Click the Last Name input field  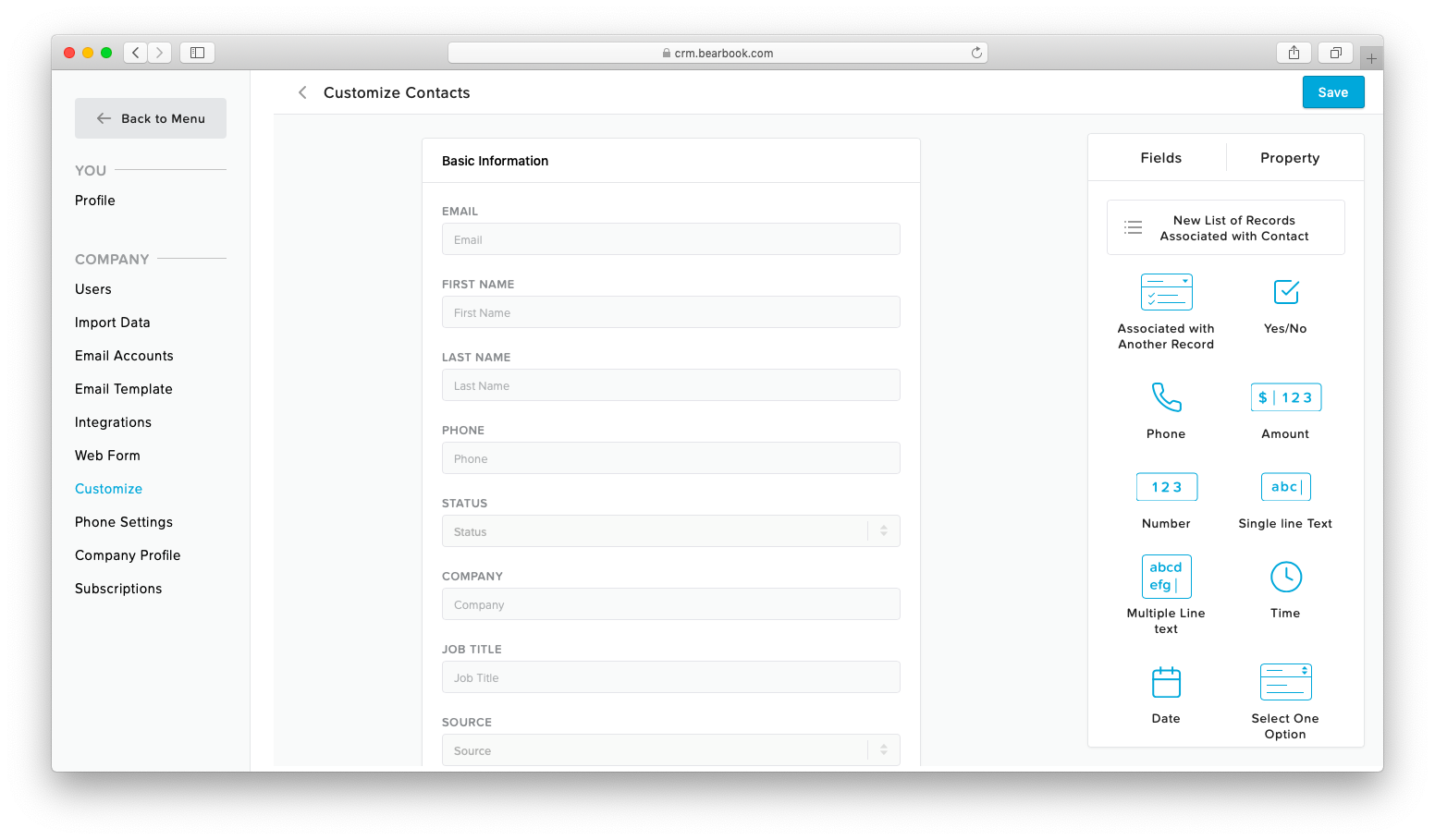(x=671, y=385)
